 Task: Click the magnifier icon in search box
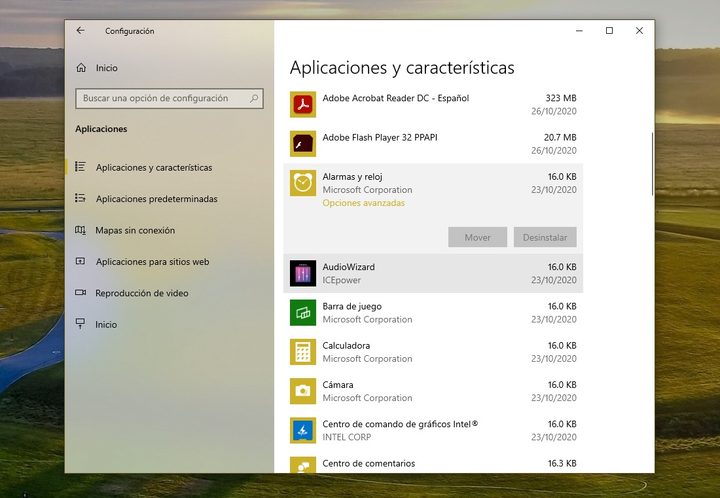coord(254,98)
